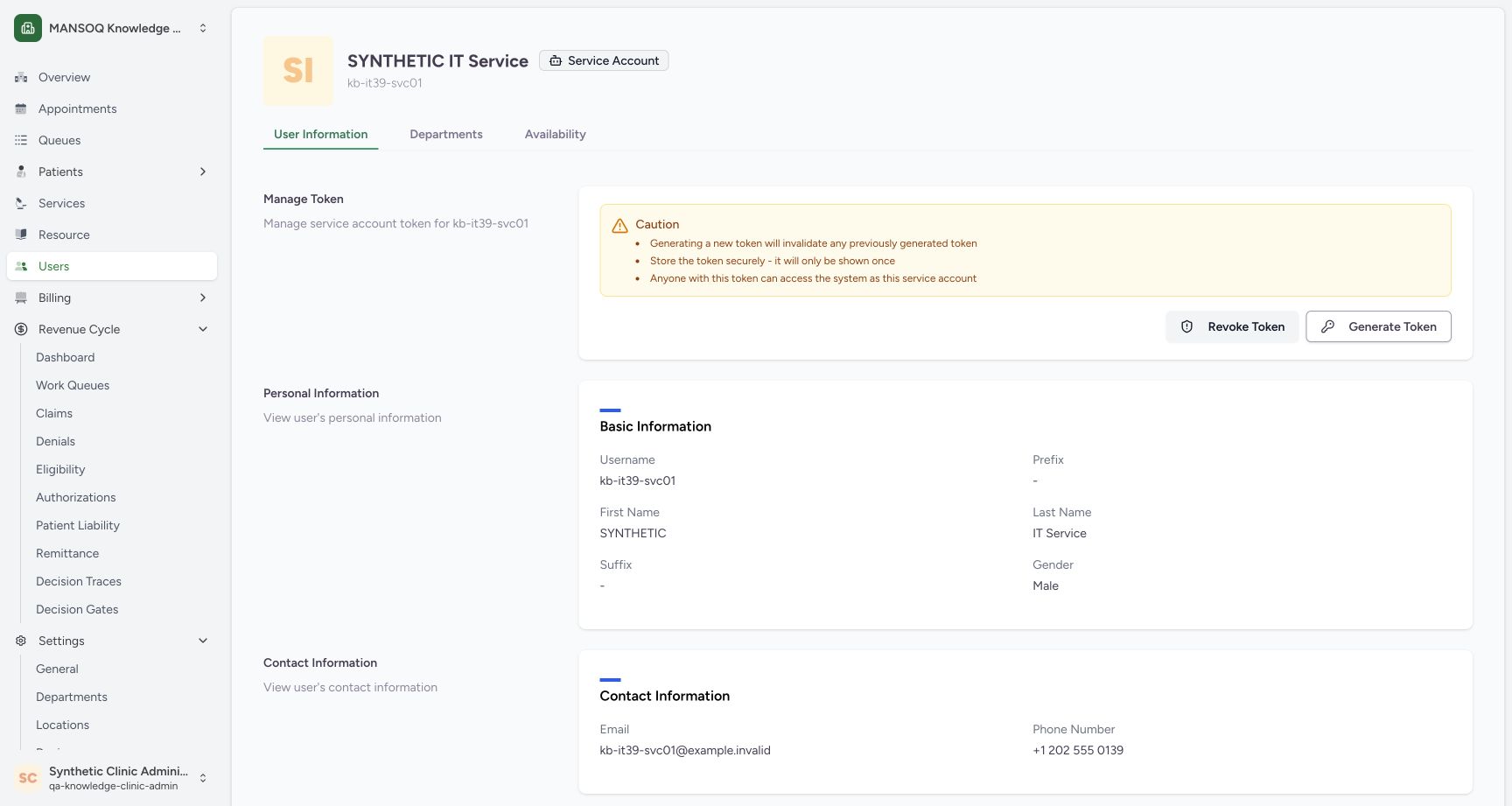This screenshot has height=806, width=1512.
Task: Collapse the Revenue Cycle section chevron
Action: tap(203, 329)
